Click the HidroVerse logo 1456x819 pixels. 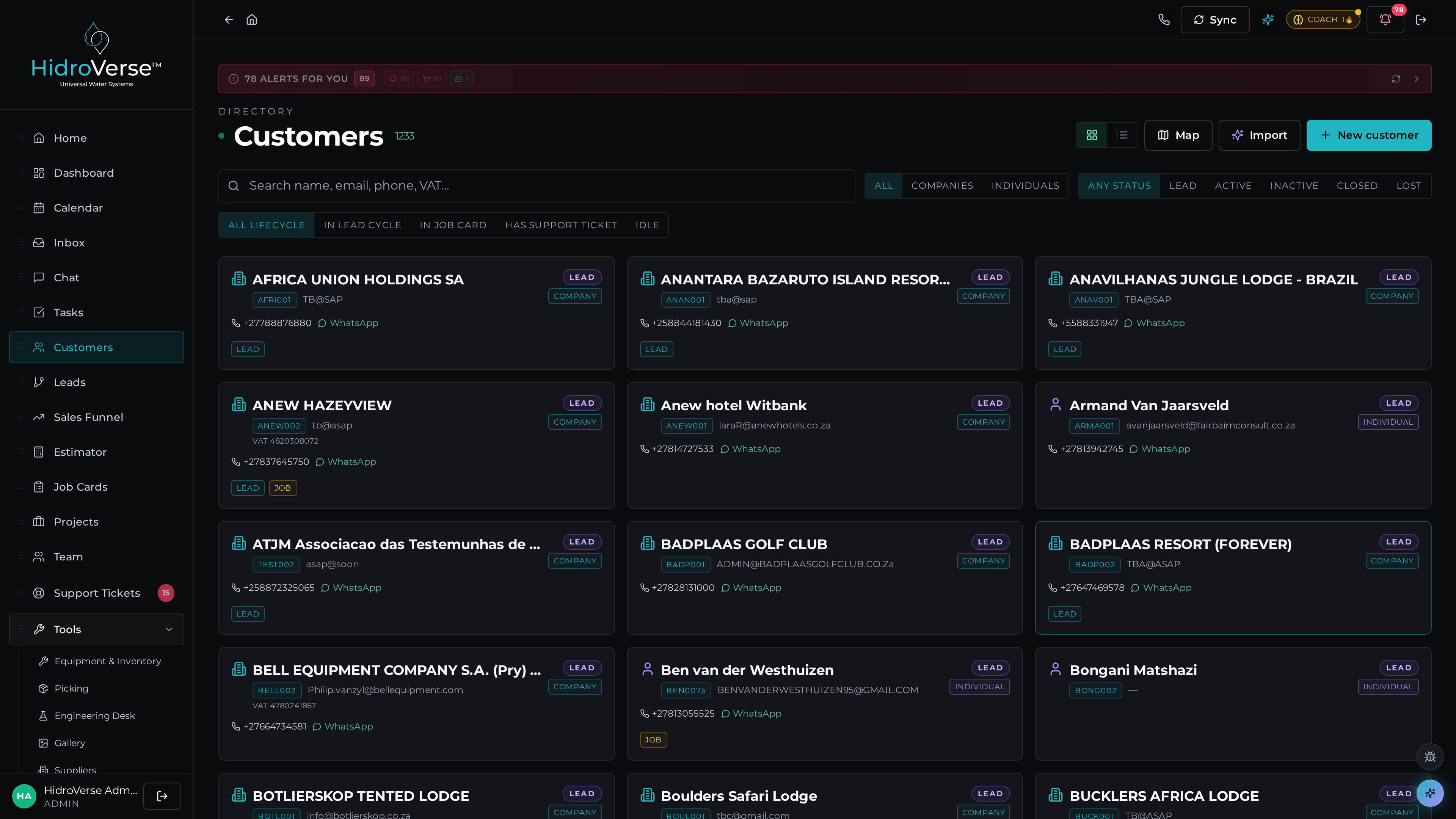[97, 55]
